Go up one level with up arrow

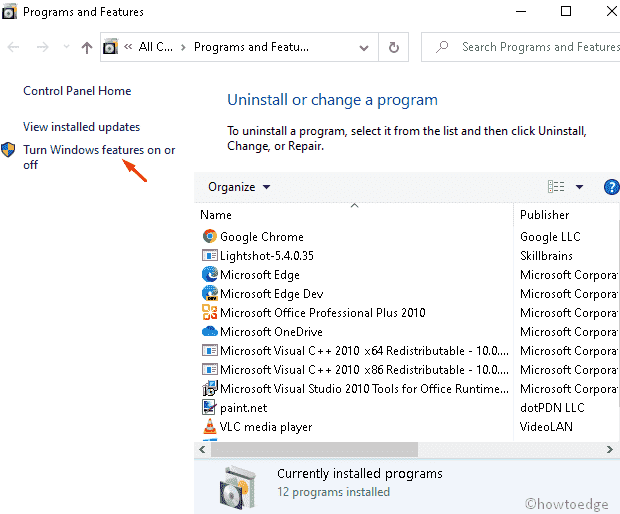[87, 48]
